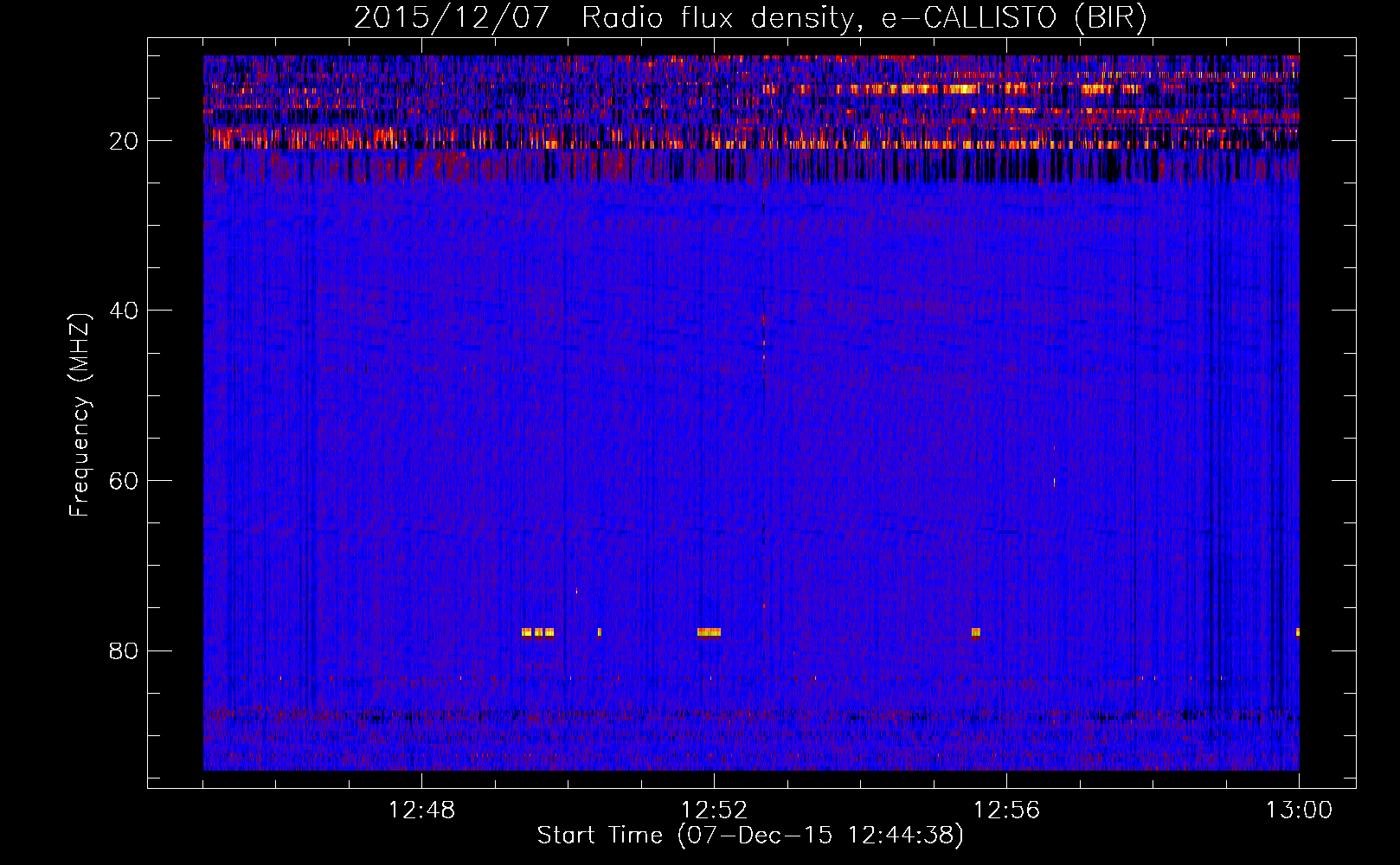The height and width of the screenshot is (865, 1400).
Task: Pick the 60 MHz frequency tick label
Action: click(125, 481)
